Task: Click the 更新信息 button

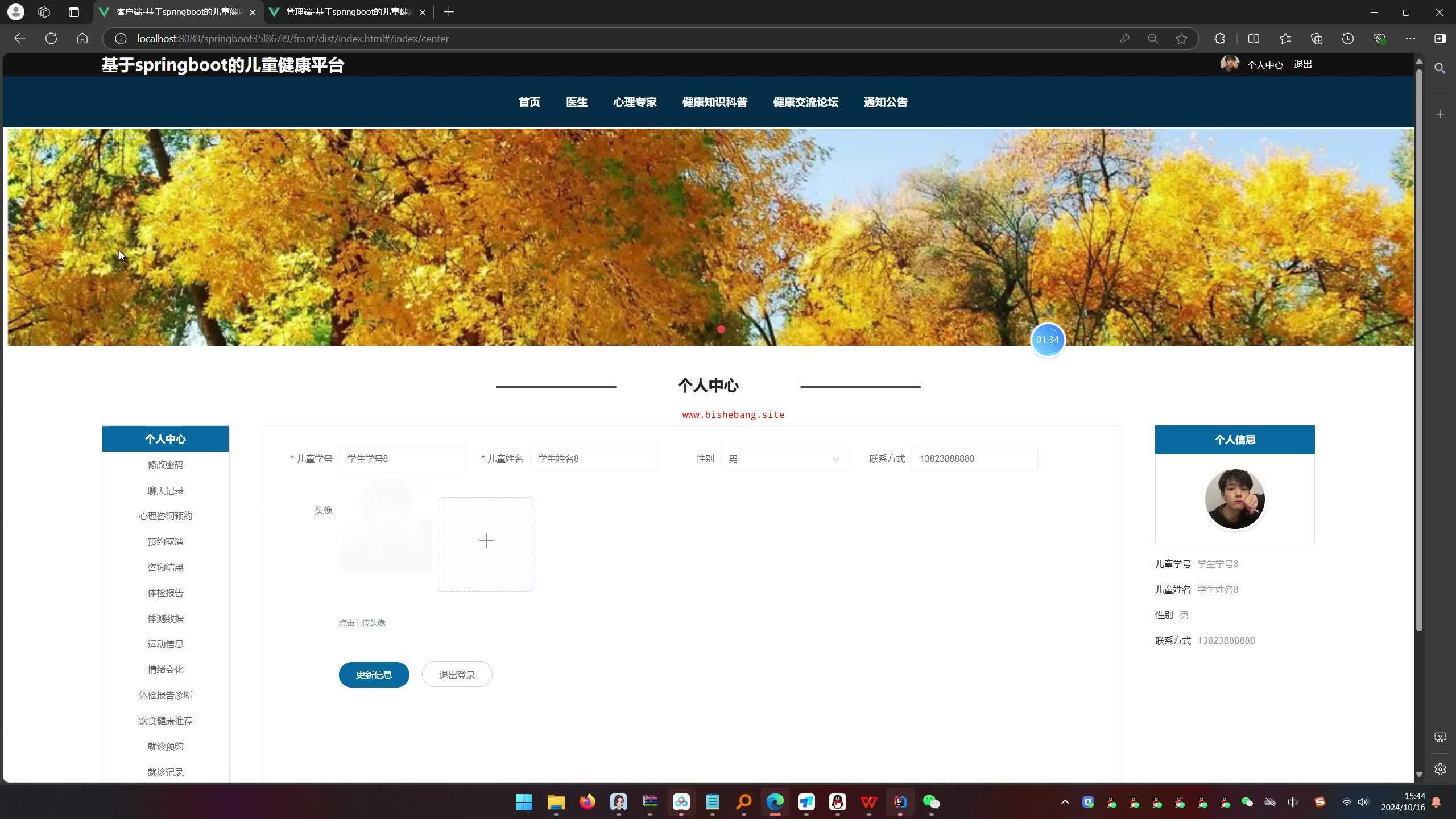Action: (x=374, y=675)
